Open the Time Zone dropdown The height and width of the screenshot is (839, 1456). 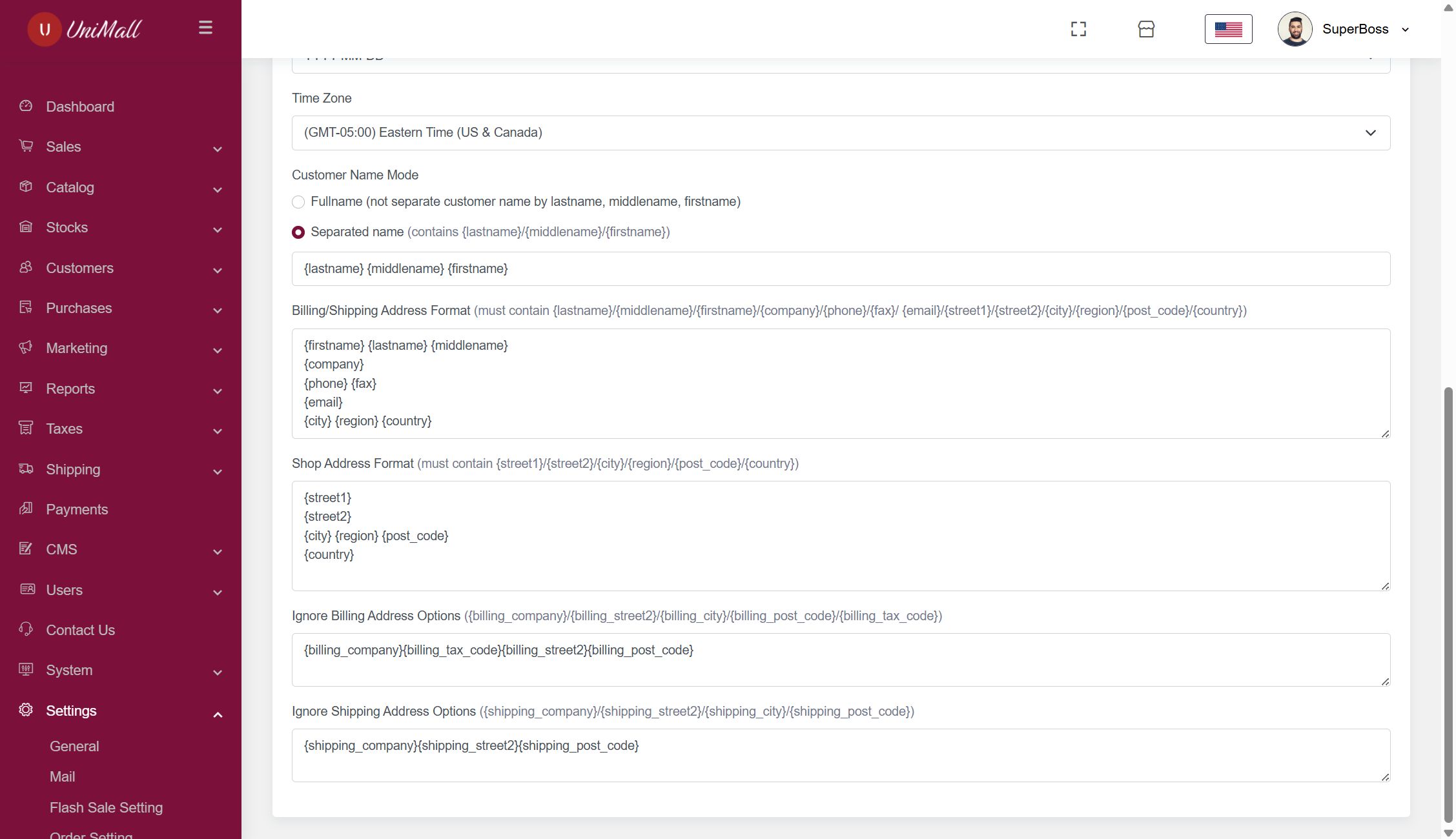tap(841, 133)
